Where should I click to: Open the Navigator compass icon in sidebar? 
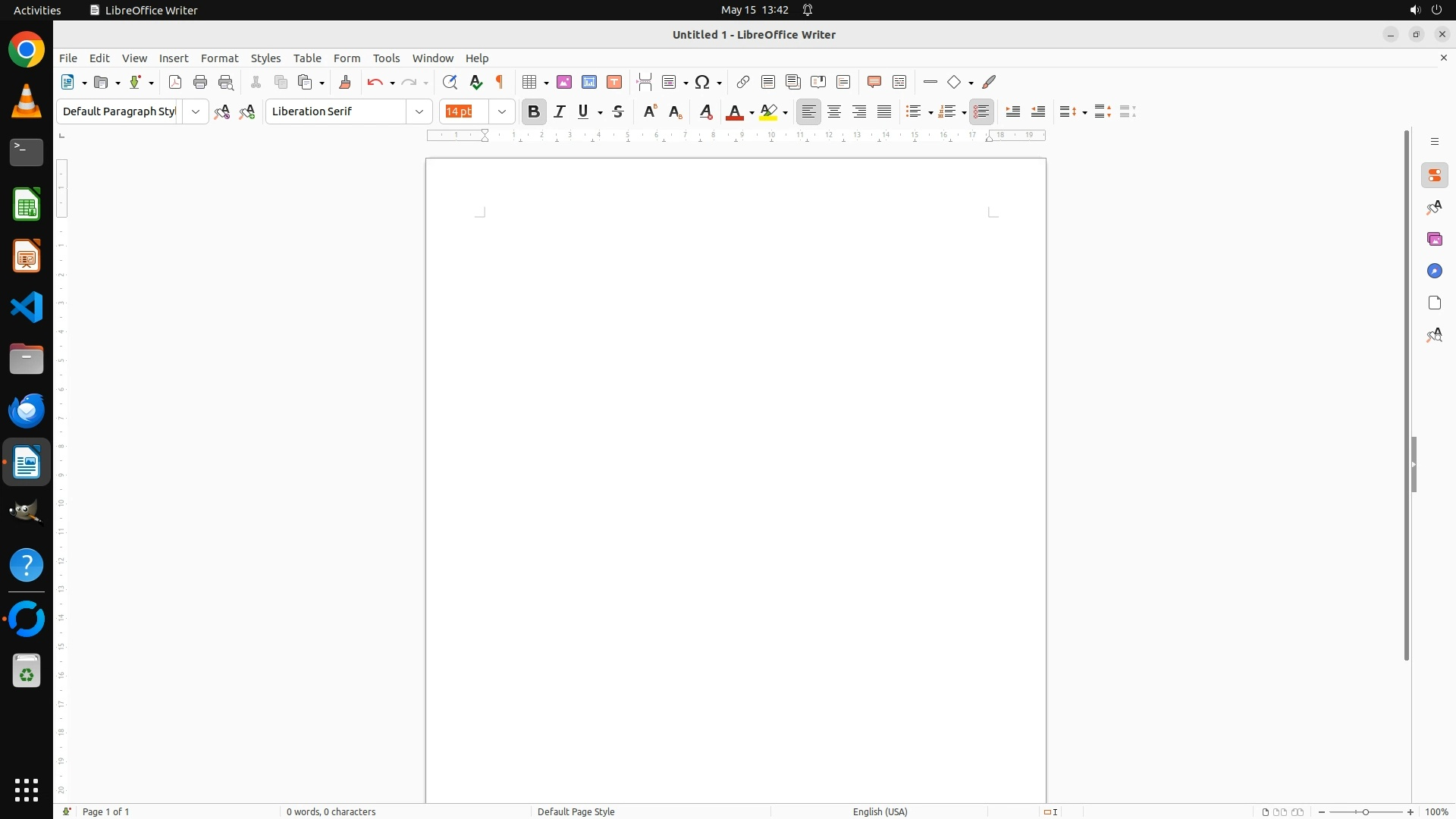point(1434,271)
